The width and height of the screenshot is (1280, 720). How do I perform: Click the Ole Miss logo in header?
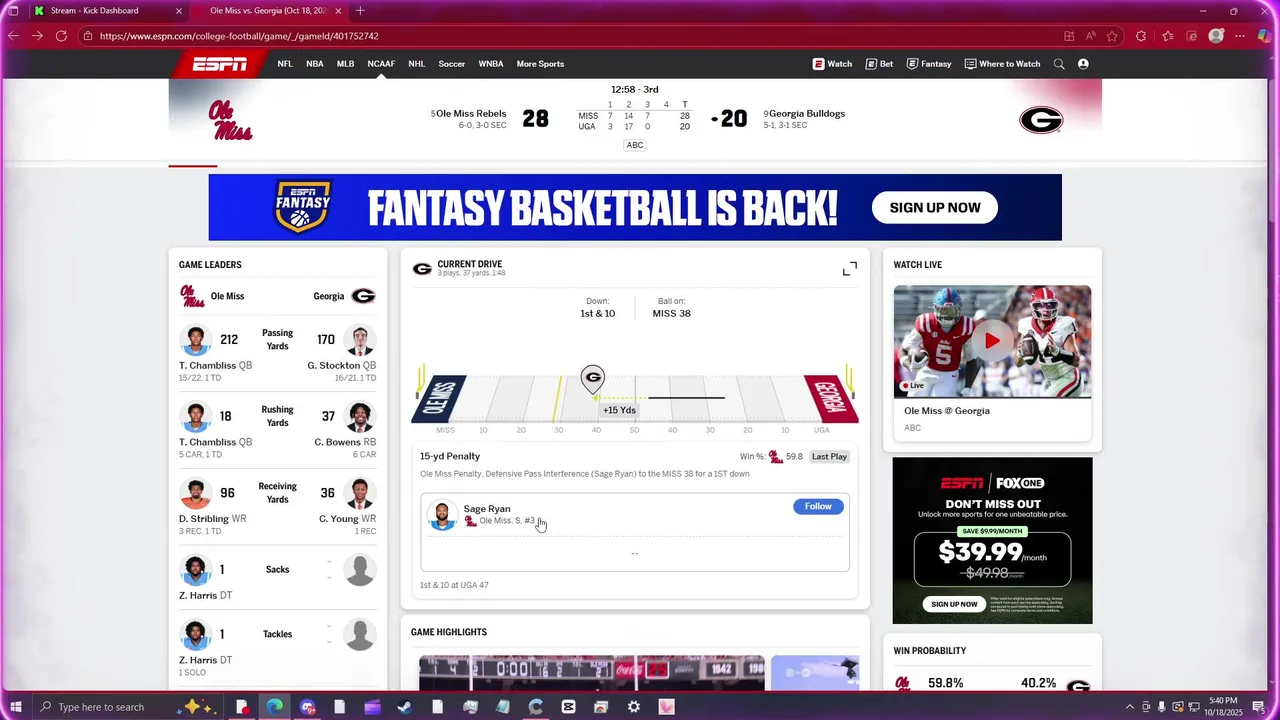230,121
